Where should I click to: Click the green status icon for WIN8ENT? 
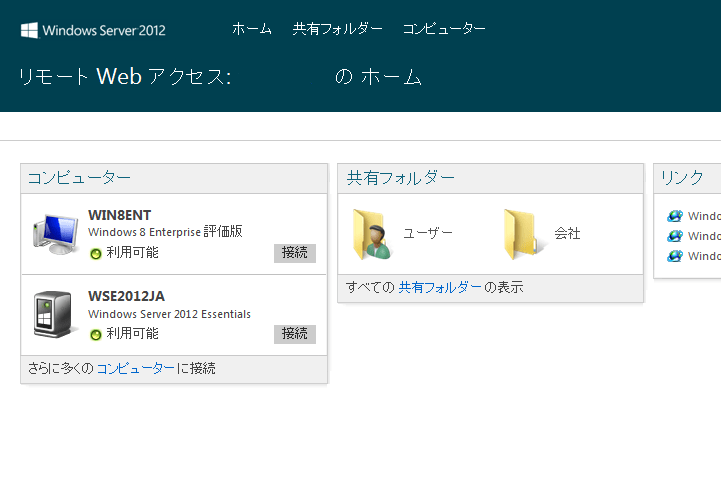pyautogui.click(x=96, y=253)
